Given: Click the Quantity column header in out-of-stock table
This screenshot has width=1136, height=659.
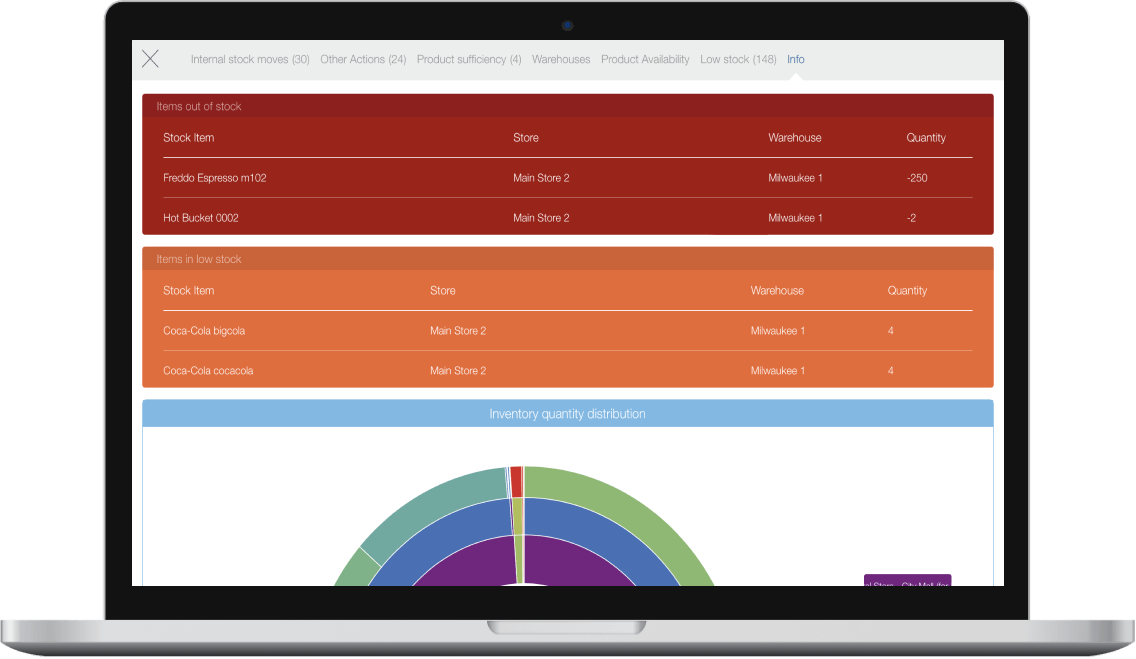Looking at the screenshot, I should (x=925, y=138).
